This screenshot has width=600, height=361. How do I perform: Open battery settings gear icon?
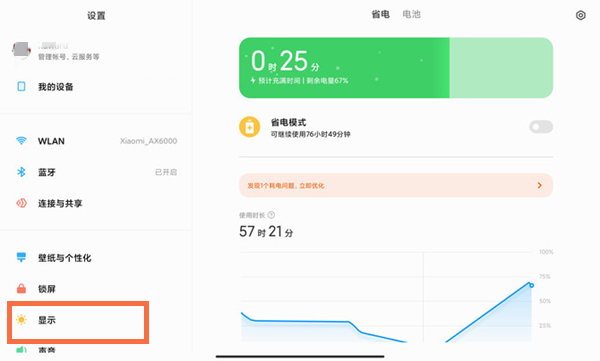[x=580, y=15]
